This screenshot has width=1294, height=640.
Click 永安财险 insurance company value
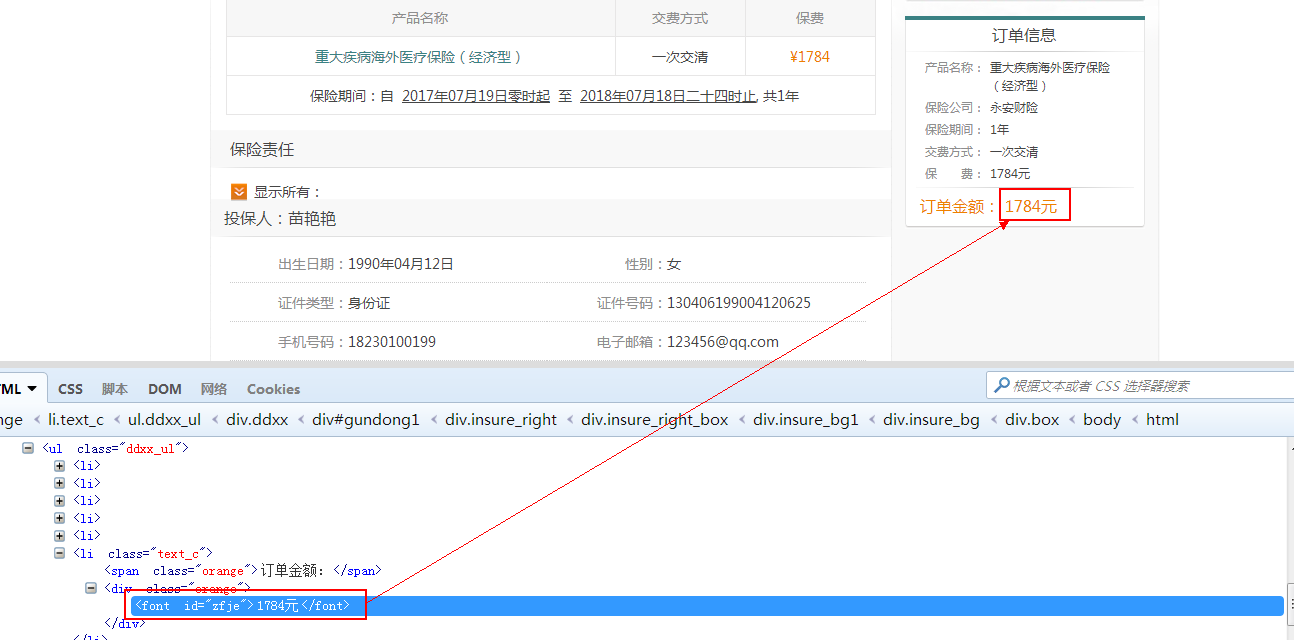[1014, 107]
